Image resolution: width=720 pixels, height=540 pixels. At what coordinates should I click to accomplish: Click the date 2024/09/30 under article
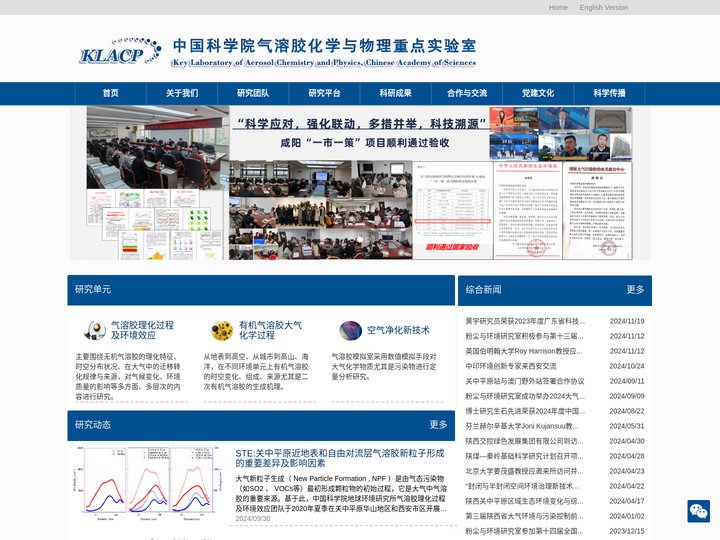coord(253,518)
